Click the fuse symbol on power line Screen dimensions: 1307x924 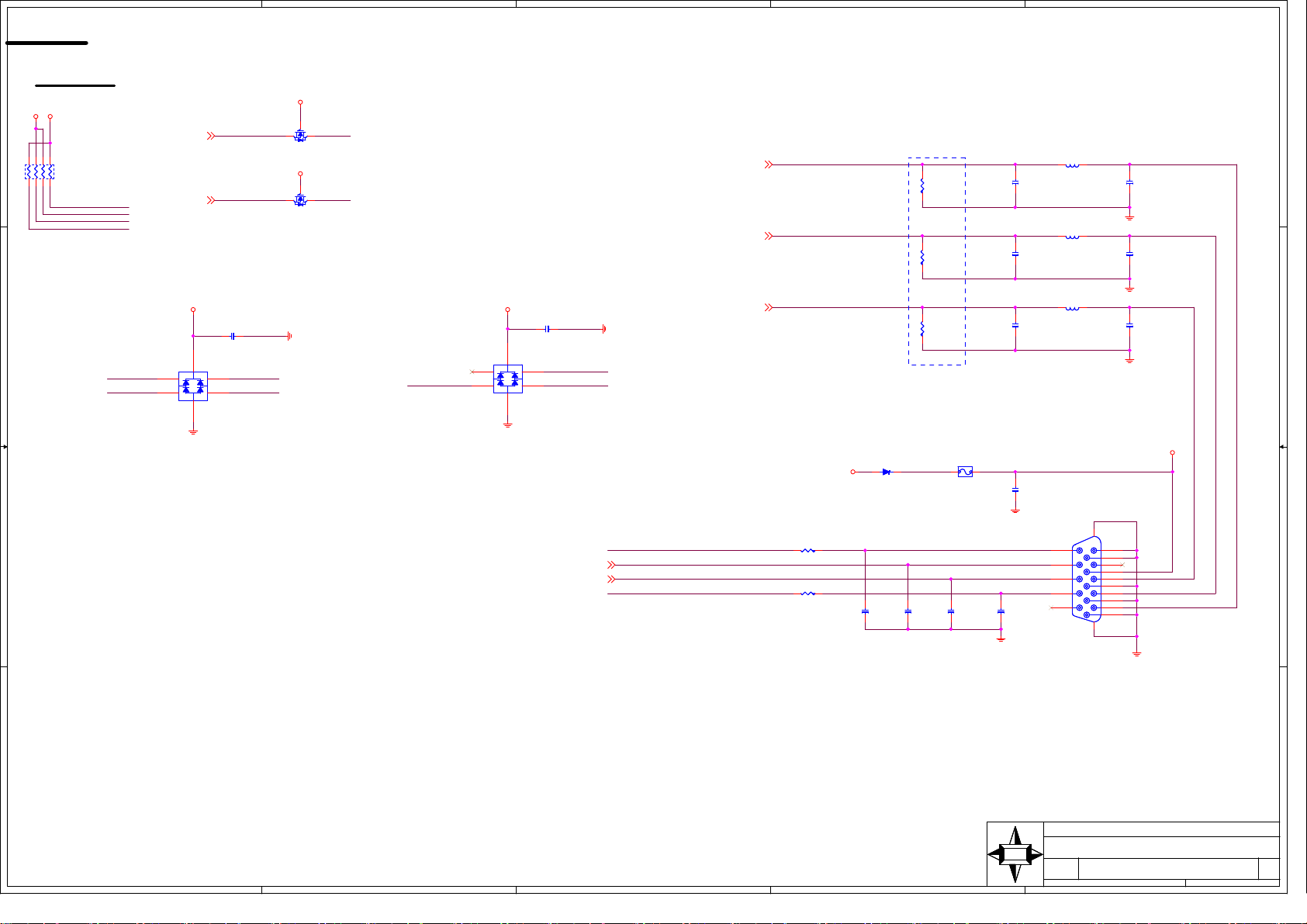point(966,472)
